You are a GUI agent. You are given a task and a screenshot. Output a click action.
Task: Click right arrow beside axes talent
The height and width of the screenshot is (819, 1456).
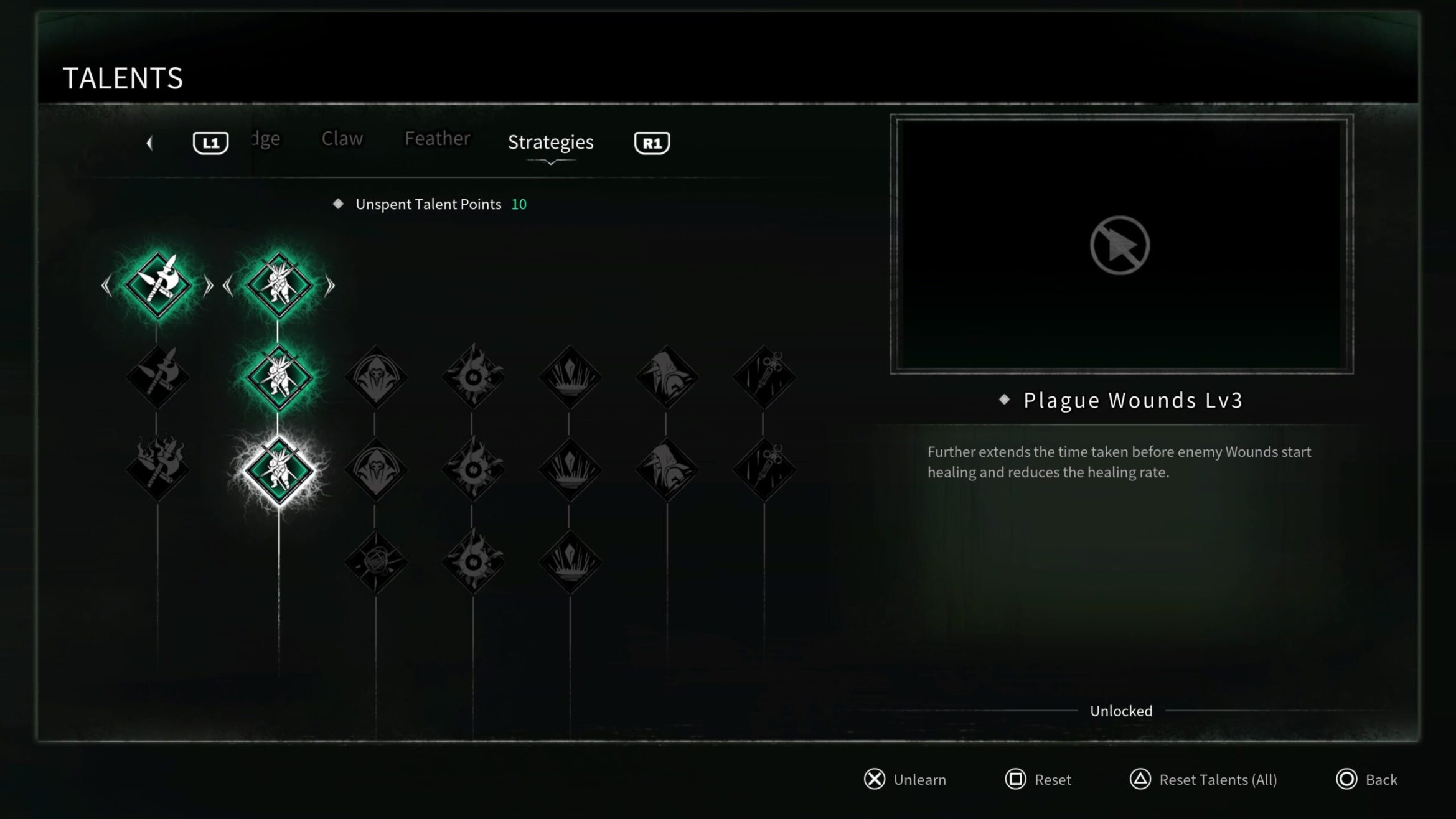tap(209, 286)
